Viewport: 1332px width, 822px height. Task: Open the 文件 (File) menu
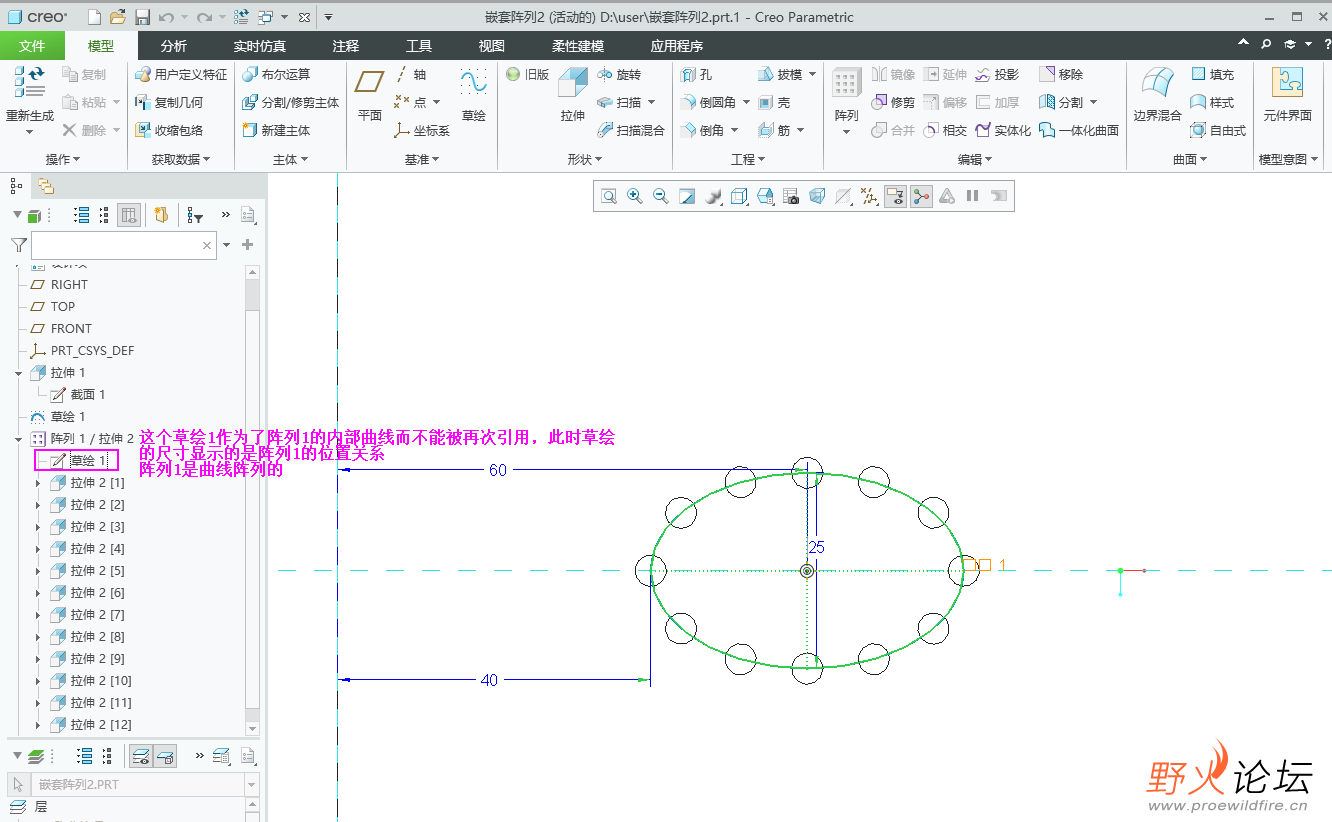(x=32, y=46)
